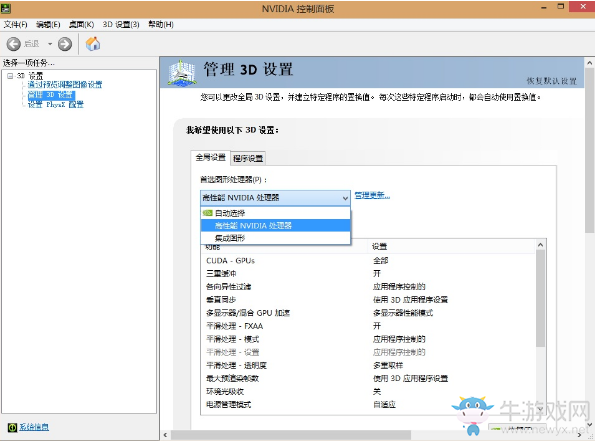Viewport: 595px width, 441px height.
Task: Choose 集成图形 option in list
Action: click(x=275, y=238)
